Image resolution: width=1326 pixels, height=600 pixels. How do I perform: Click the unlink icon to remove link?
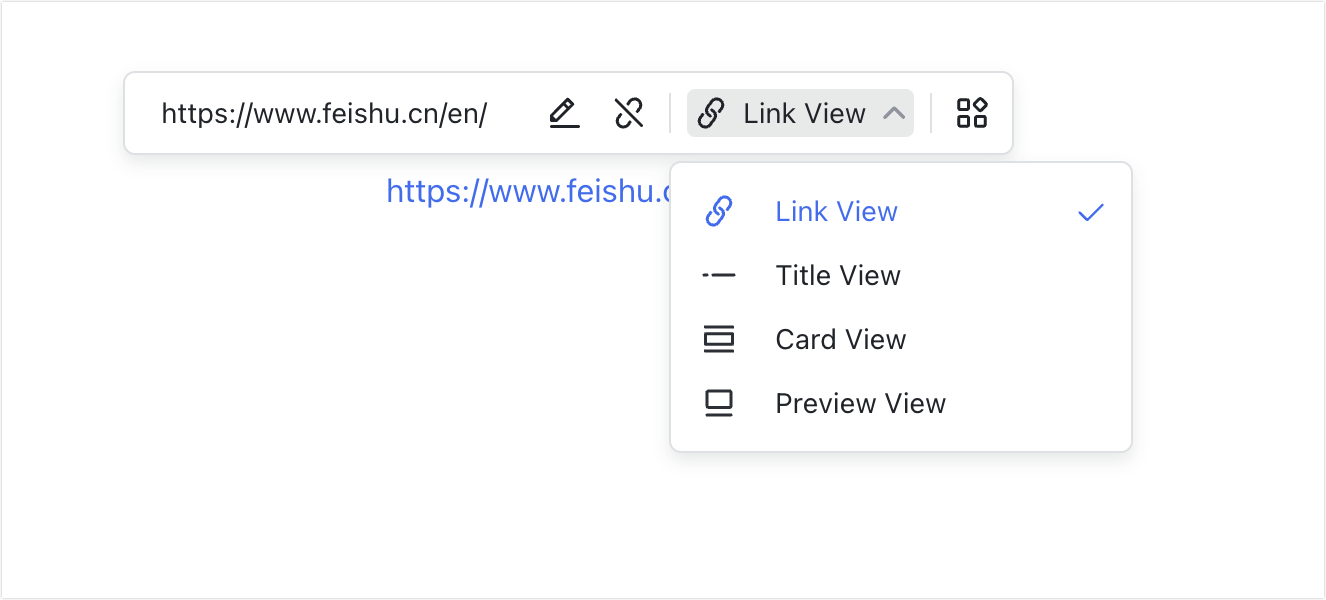point(629,113)
